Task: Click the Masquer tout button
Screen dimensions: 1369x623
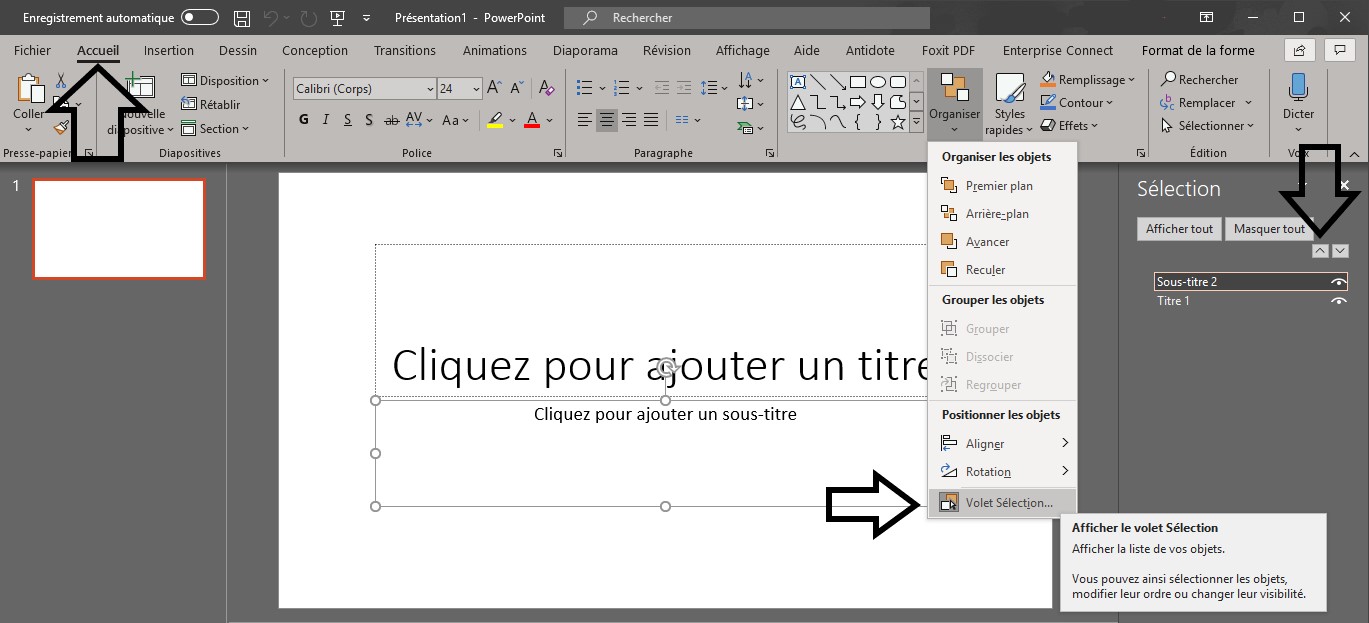Action: 1270,228
